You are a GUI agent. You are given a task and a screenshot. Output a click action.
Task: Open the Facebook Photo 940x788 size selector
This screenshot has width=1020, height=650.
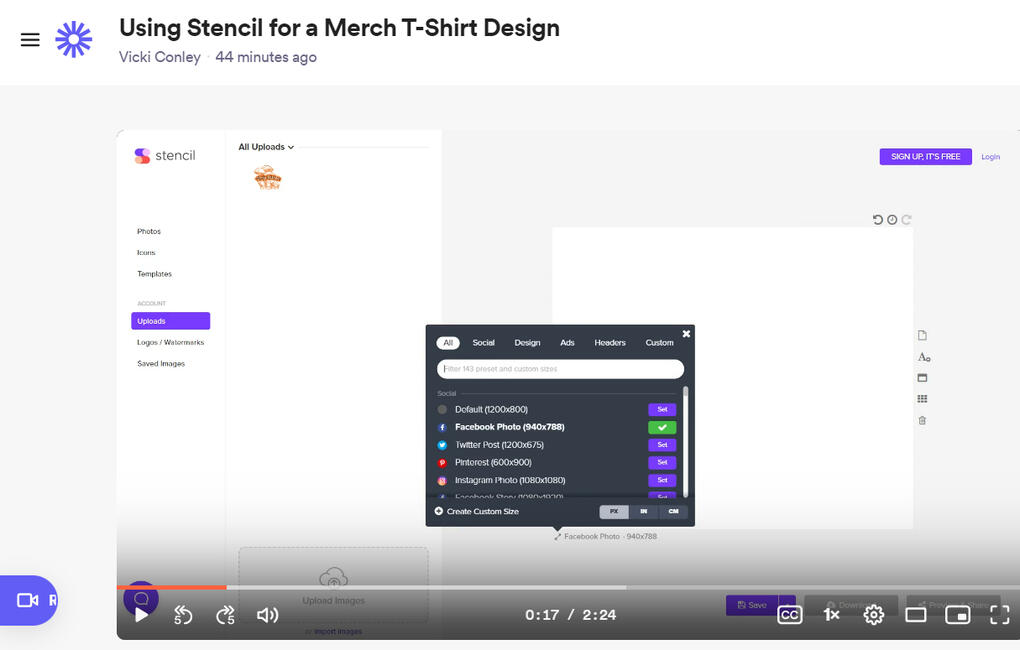tap(605, 537)
